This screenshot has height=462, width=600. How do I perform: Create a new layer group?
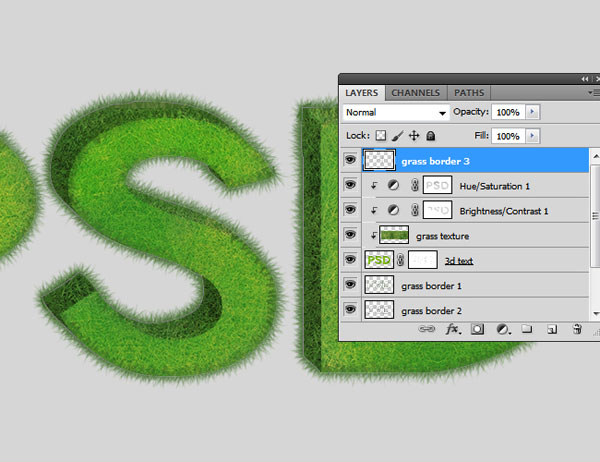click(527, 328)
